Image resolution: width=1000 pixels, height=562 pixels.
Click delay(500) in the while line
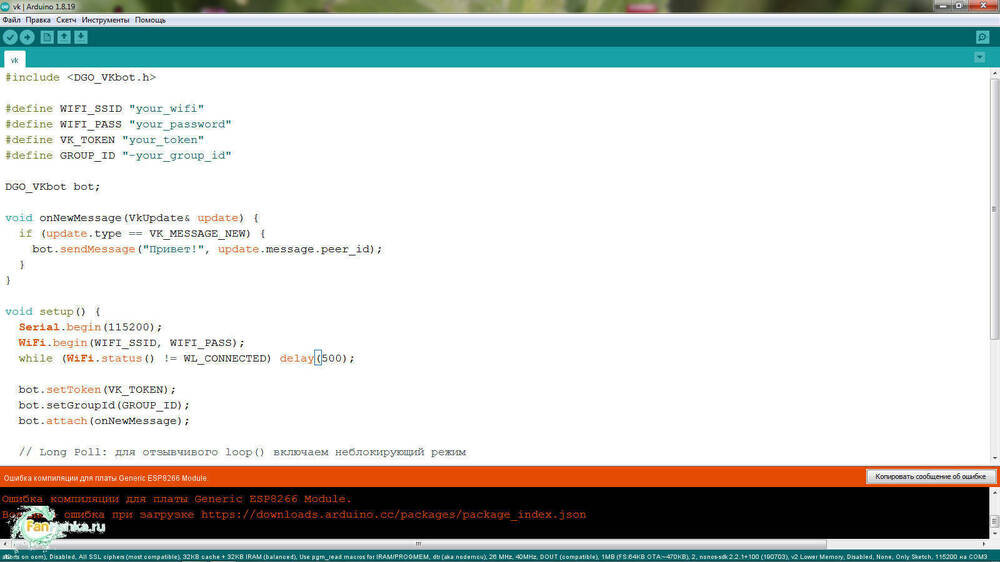pos(313,358)
